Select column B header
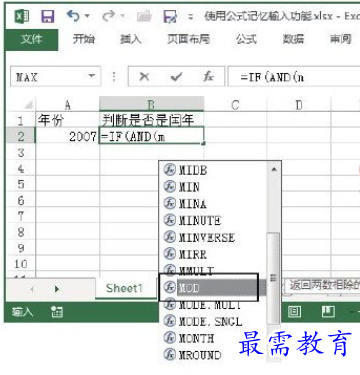360x375 pixels. [x=152, y=105]
